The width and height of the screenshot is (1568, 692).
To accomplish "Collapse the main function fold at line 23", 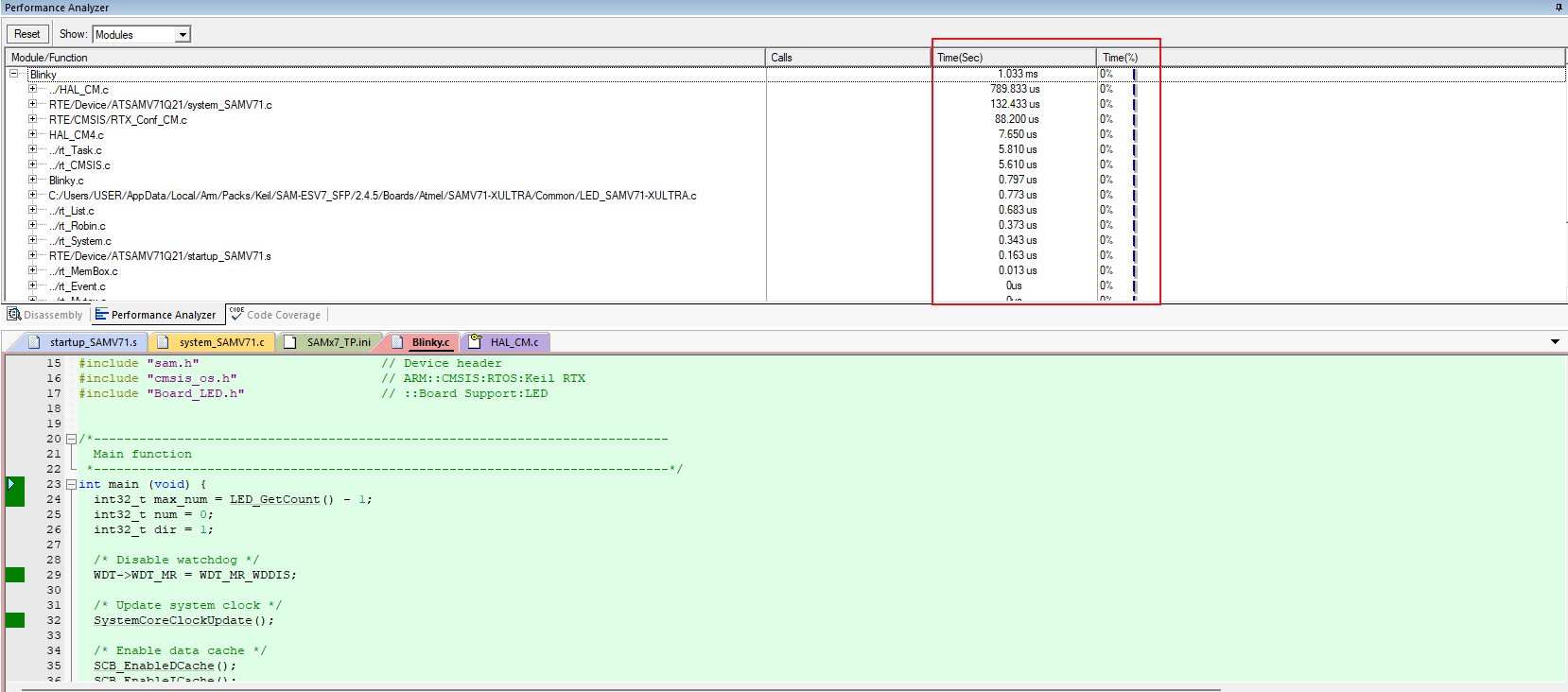I will click(71, 484).
